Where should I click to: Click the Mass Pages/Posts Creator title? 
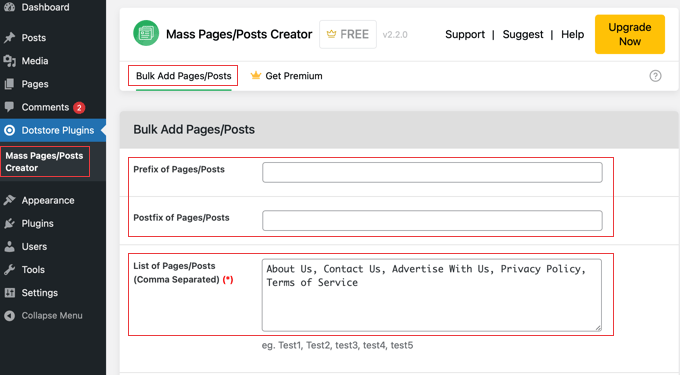[239, 34]
